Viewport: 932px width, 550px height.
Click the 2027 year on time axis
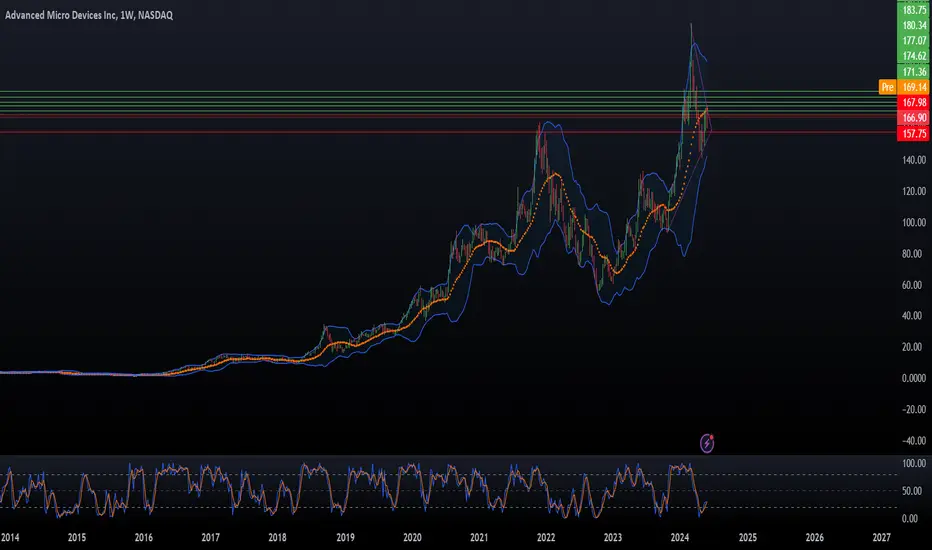click(x=881, y=538)
